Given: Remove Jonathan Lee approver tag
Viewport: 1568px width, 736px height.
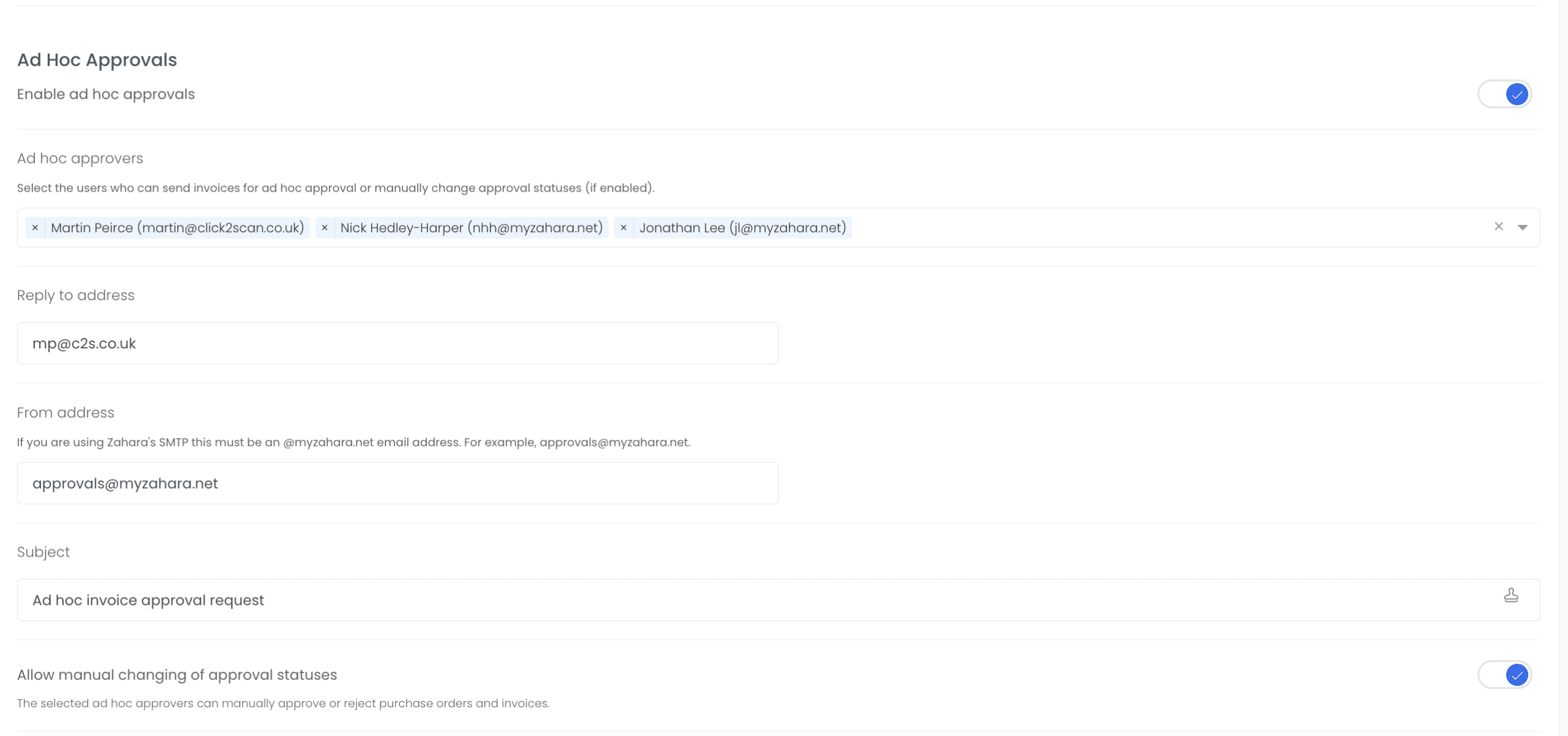Looking at the screenshot, I should pos(624,228).
